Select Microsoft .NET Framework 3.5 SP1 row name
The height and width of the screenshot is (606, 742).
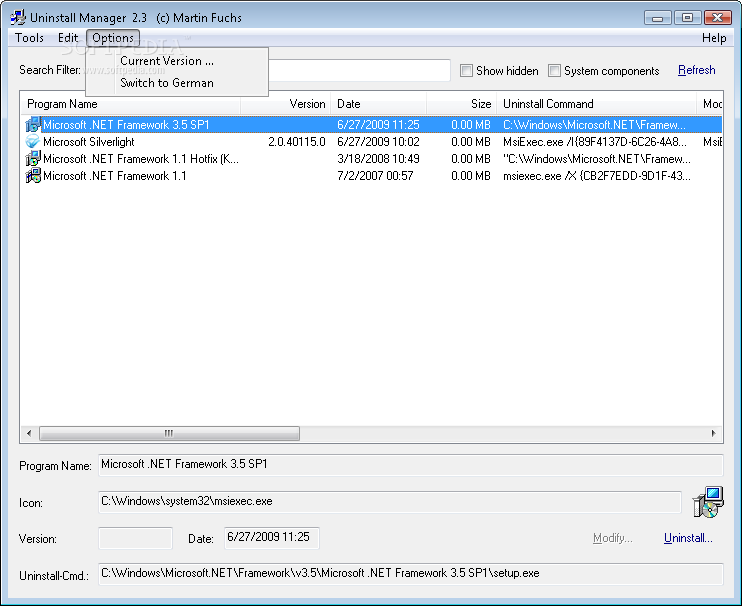pos(126,124)
